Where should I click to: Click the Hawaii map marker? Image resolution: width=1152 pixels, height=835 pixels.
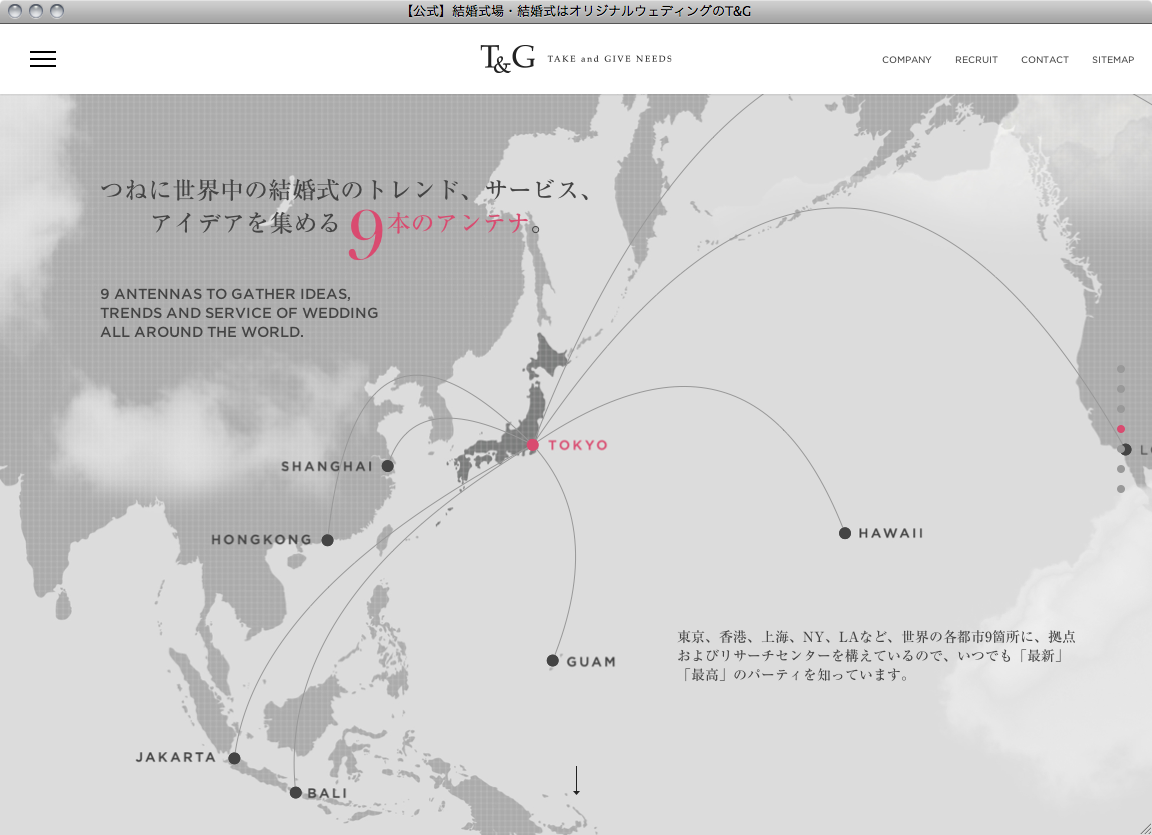(x=845, y=533)
